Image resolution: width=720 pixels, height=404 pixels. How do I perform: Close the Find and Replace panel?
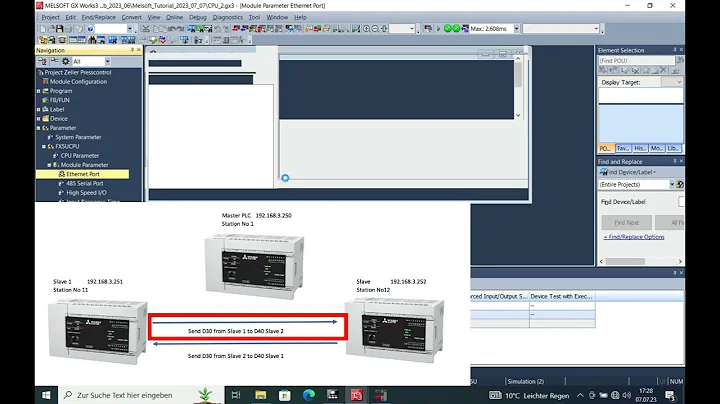point(681,161)
